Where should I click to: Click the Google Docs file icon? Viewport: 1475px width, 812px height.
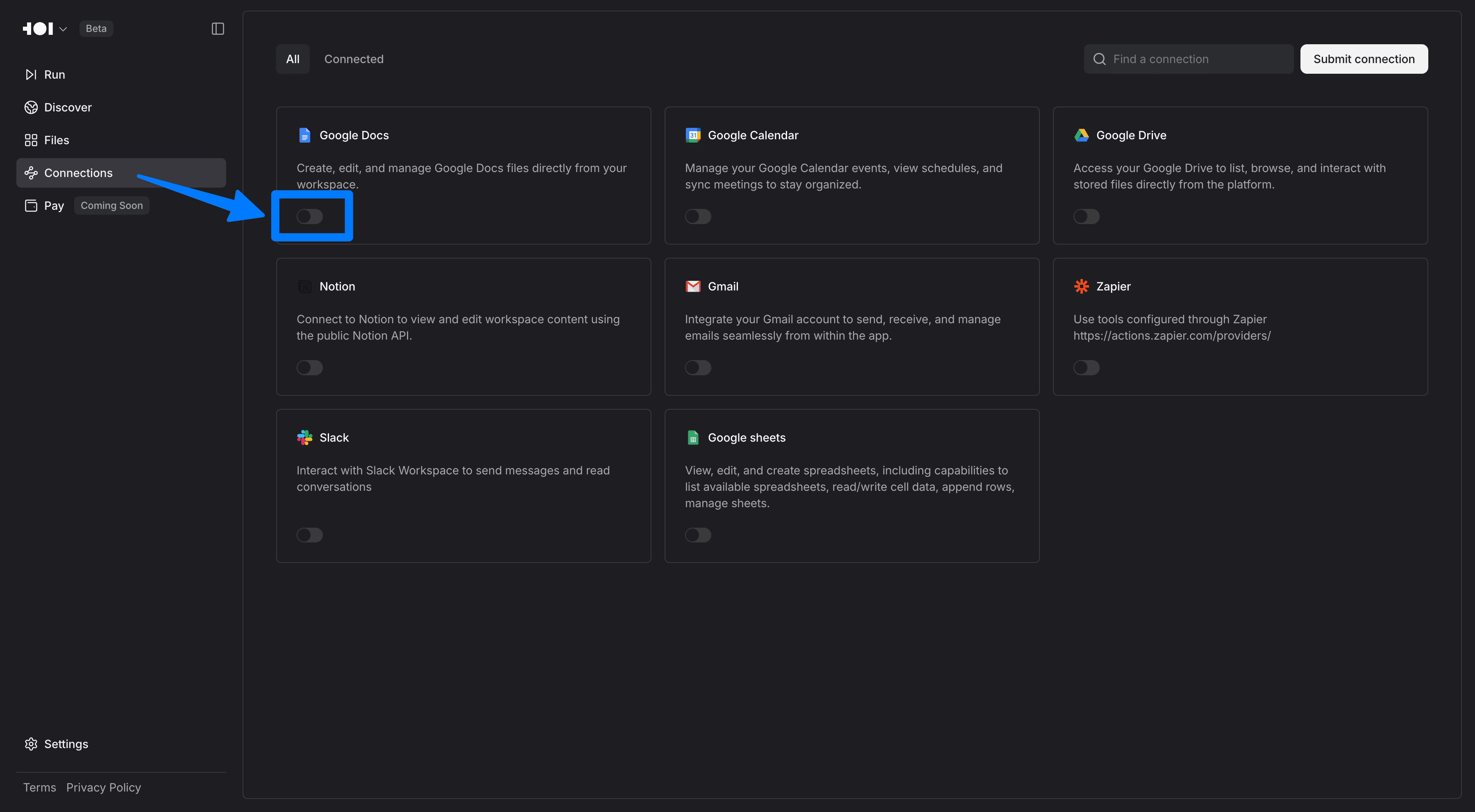pyautogui.click(x=304, y=135)
